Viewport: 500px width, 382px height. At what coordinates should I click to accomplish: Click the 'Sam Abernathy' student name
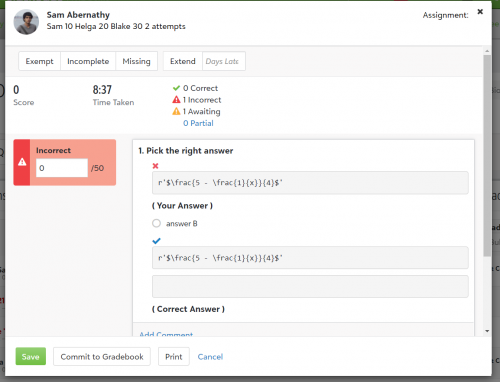pyautogui.click(x=78, y=15)
